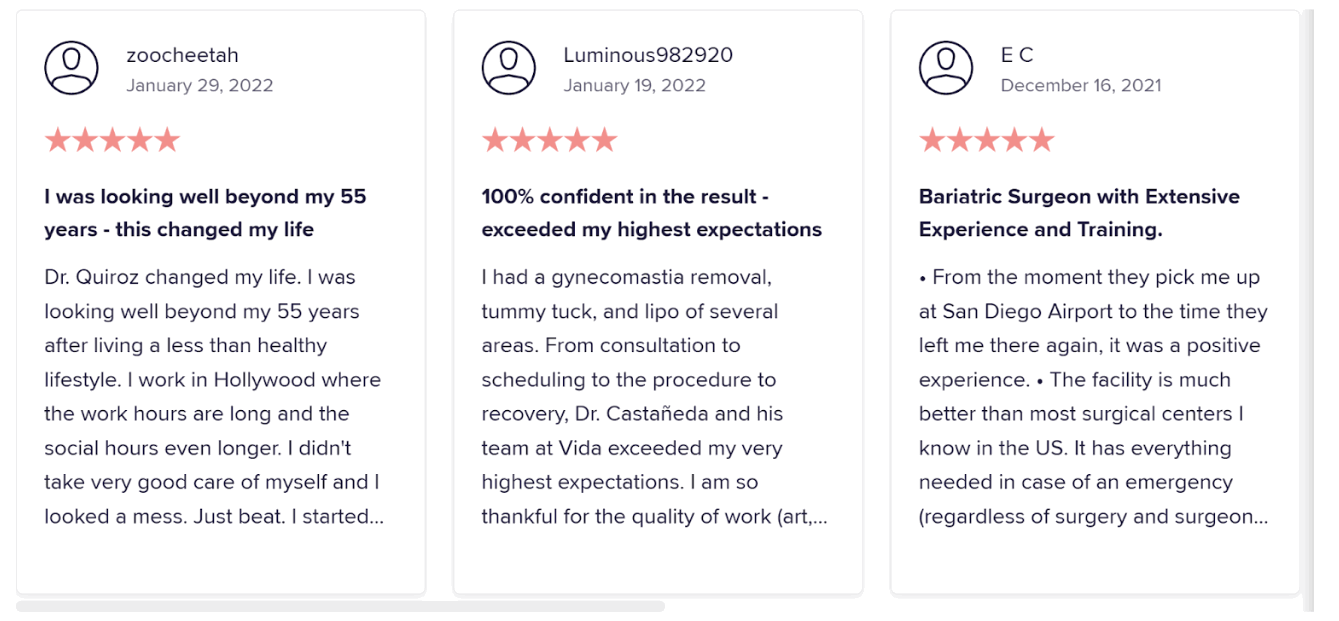Click E C's profile avatar icon
Screen dimensions: 1339x621
[946, 68]
